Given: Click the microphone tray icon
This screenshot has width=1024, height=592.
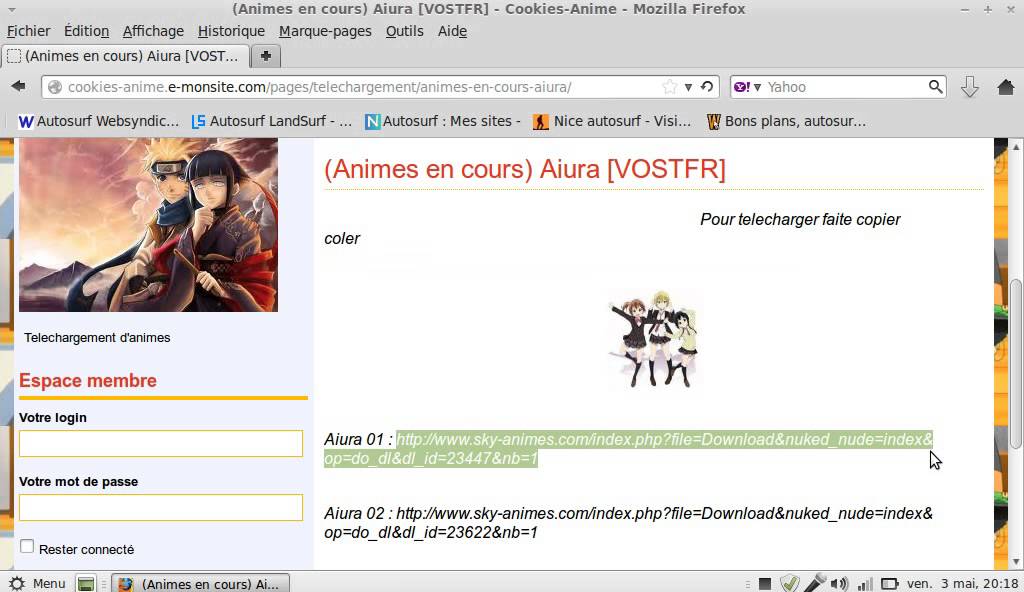Looking at the screenshot, I should tap(814, 583).
